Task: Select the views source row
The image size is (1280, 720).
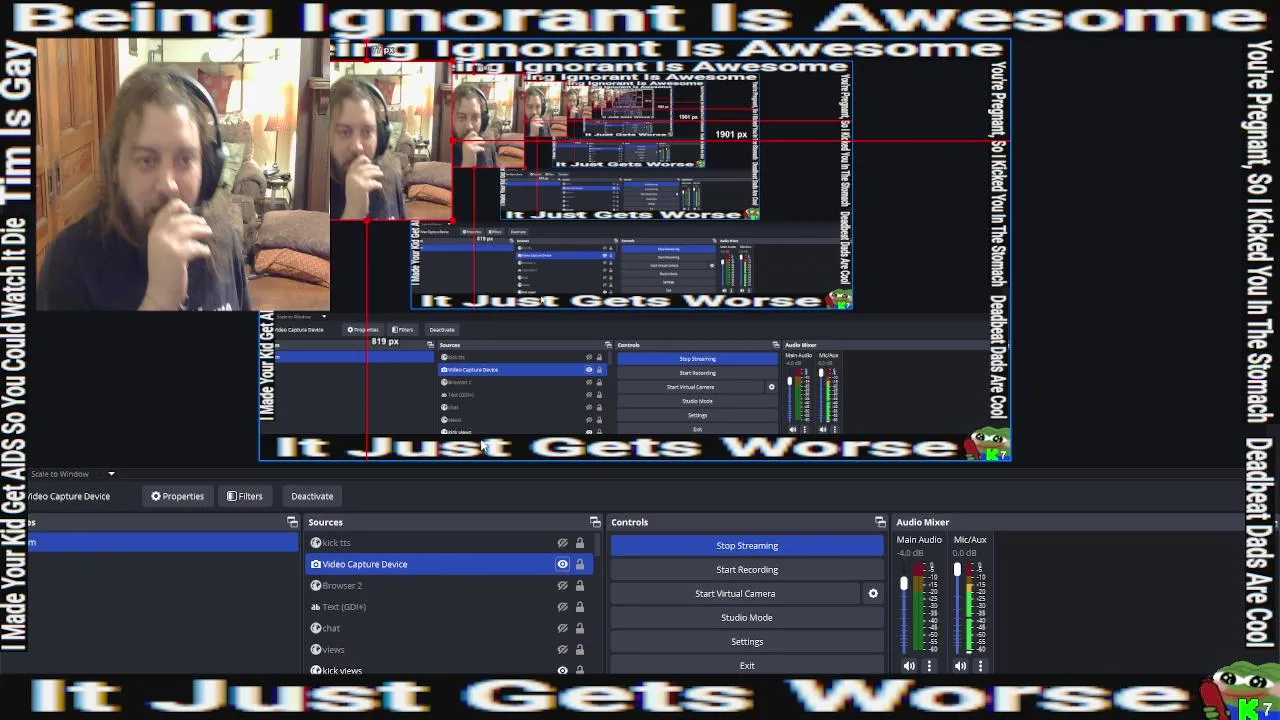Action: point(450,650)
